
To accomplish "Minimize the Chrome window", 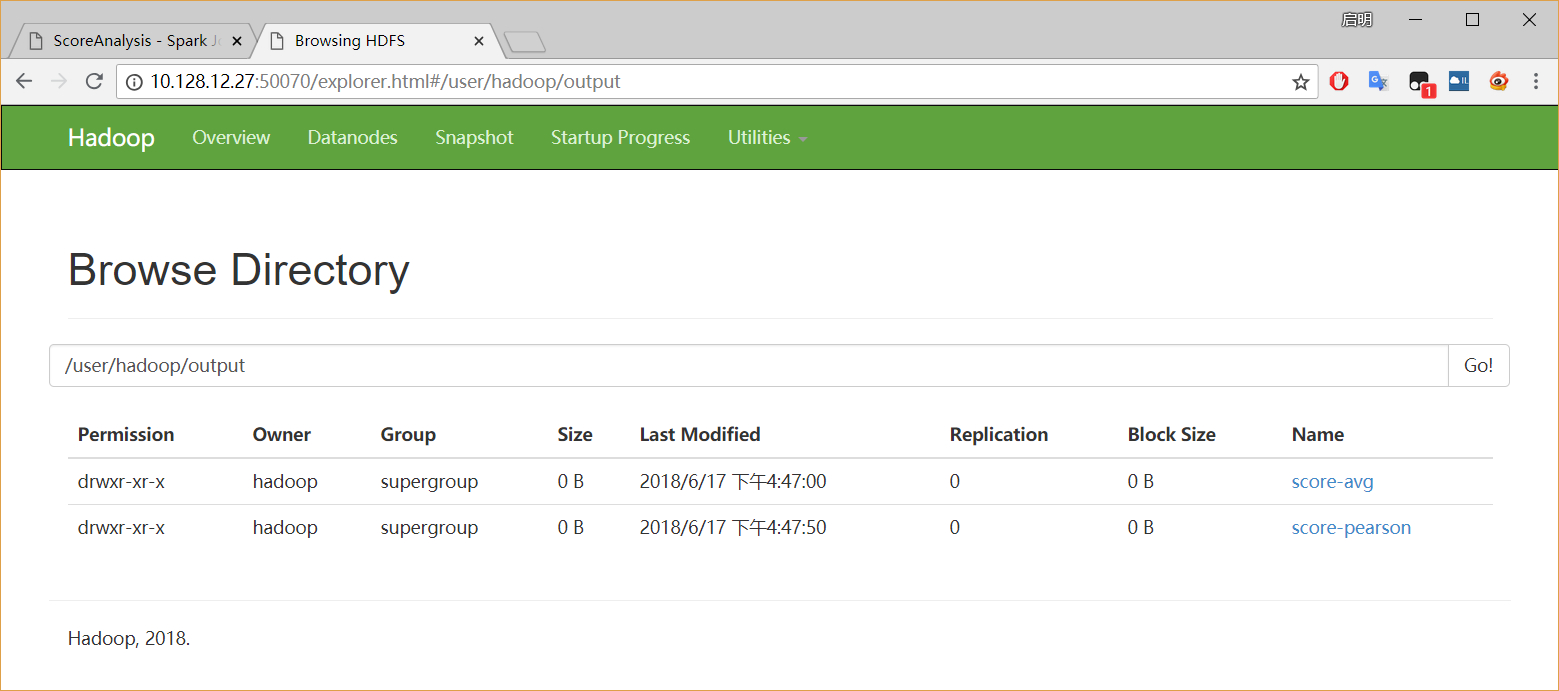I will coord(1416,19).
